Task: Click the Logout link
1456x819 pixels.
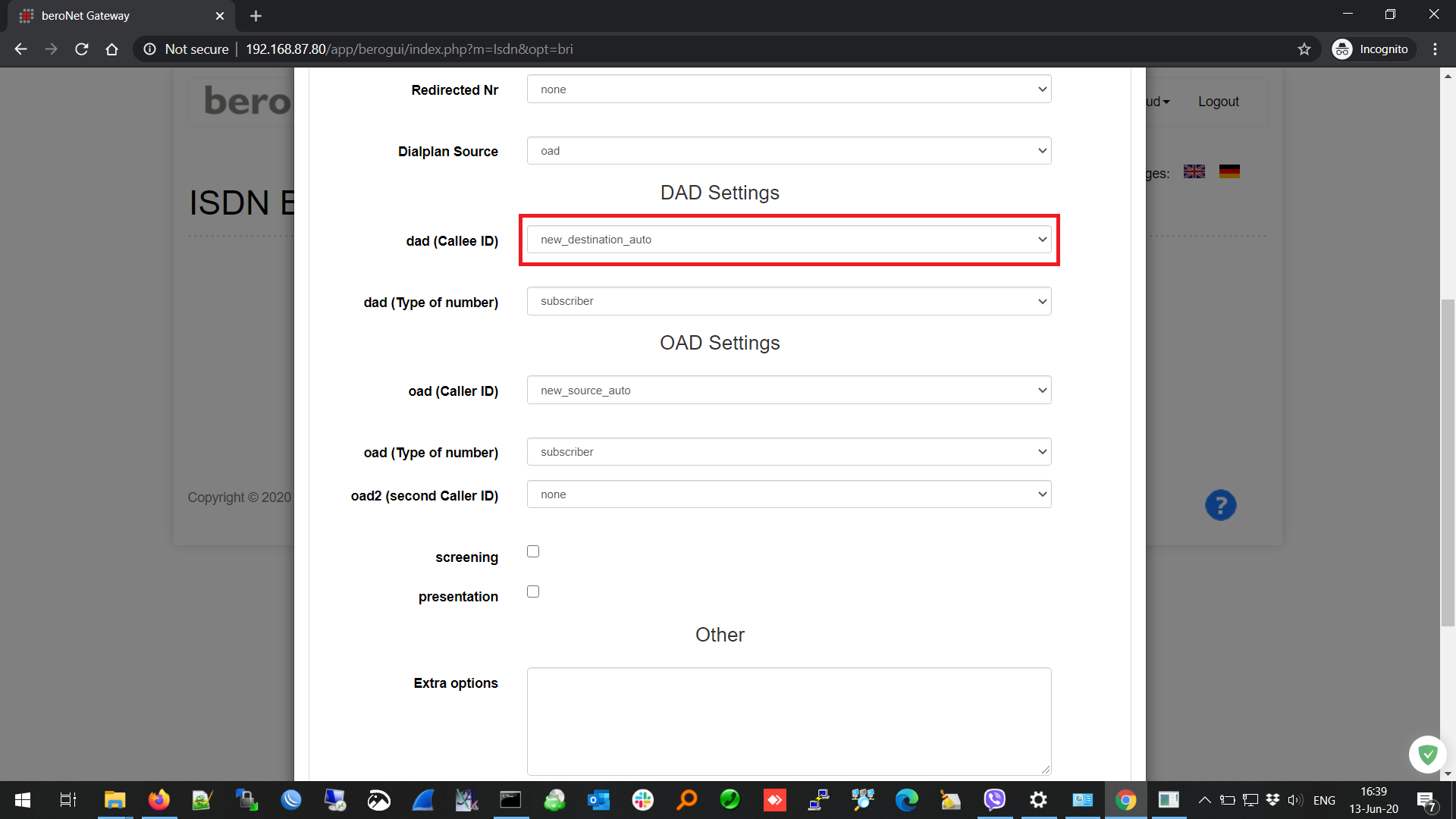Action: (x=1218, y=102)
